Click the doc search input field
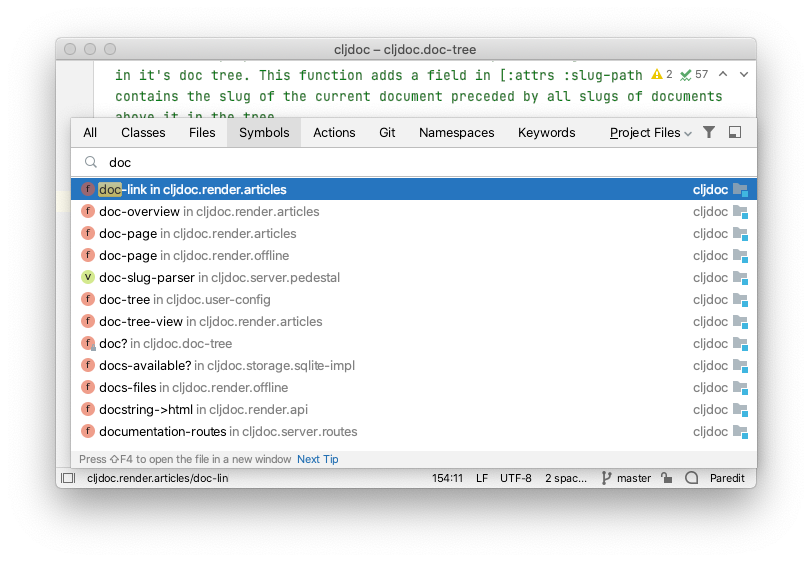This screenshot has width=812, height=562. click(414, 163)
